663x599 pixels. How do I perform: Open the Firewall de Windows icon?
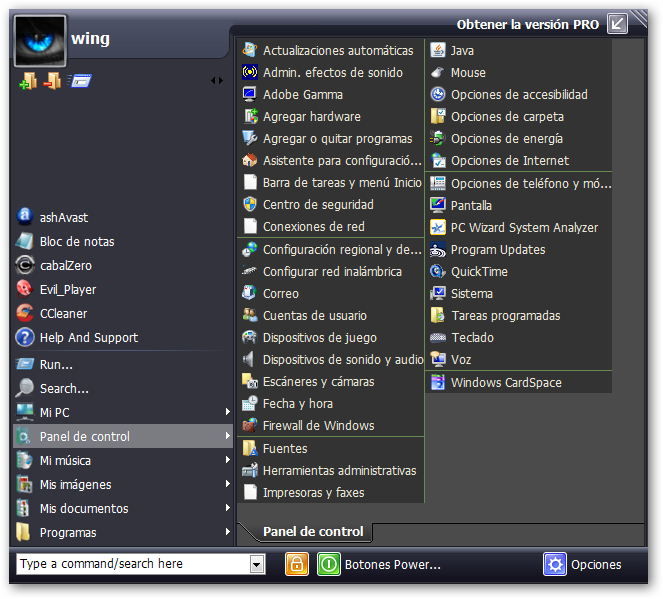(x=250, y=425)
